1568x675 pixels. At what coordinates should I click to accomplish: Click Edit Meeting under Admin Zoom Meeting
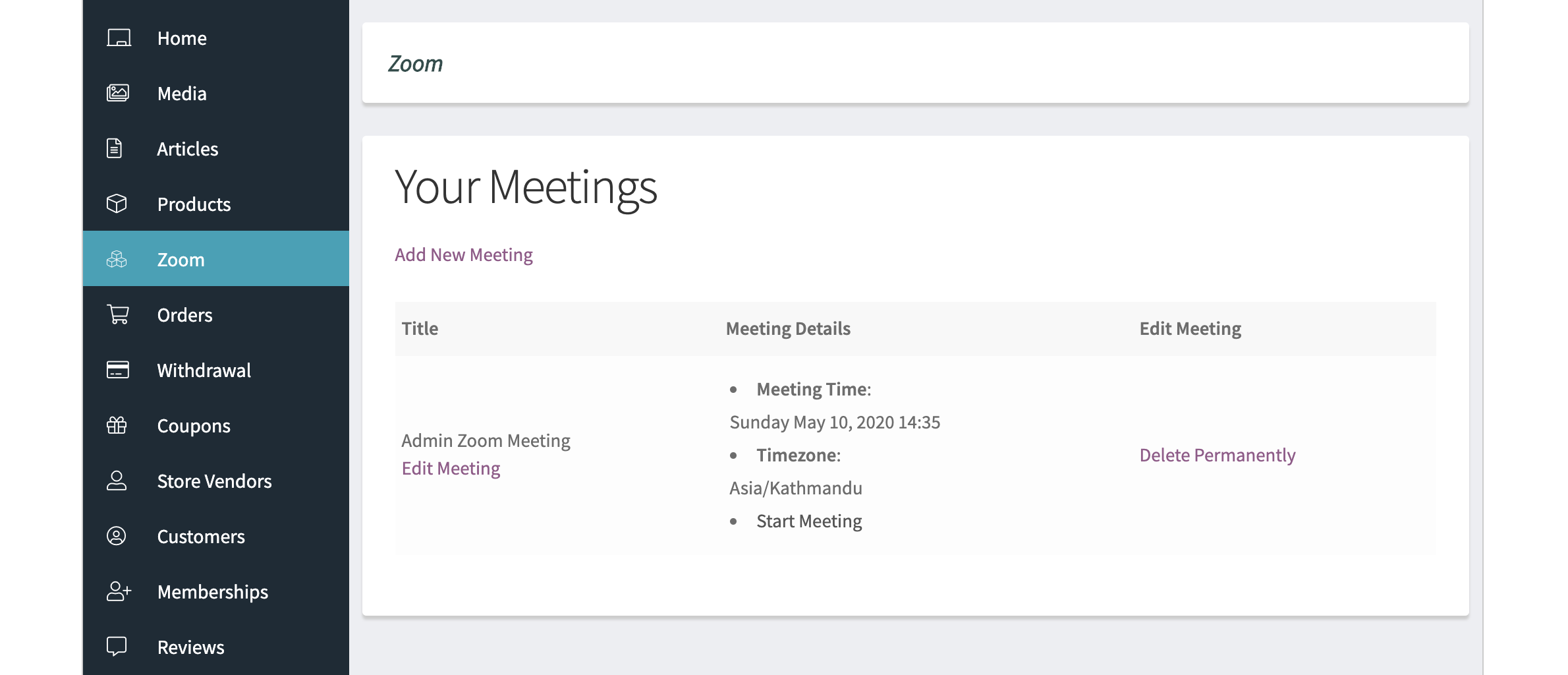click(x=451, y=469)
